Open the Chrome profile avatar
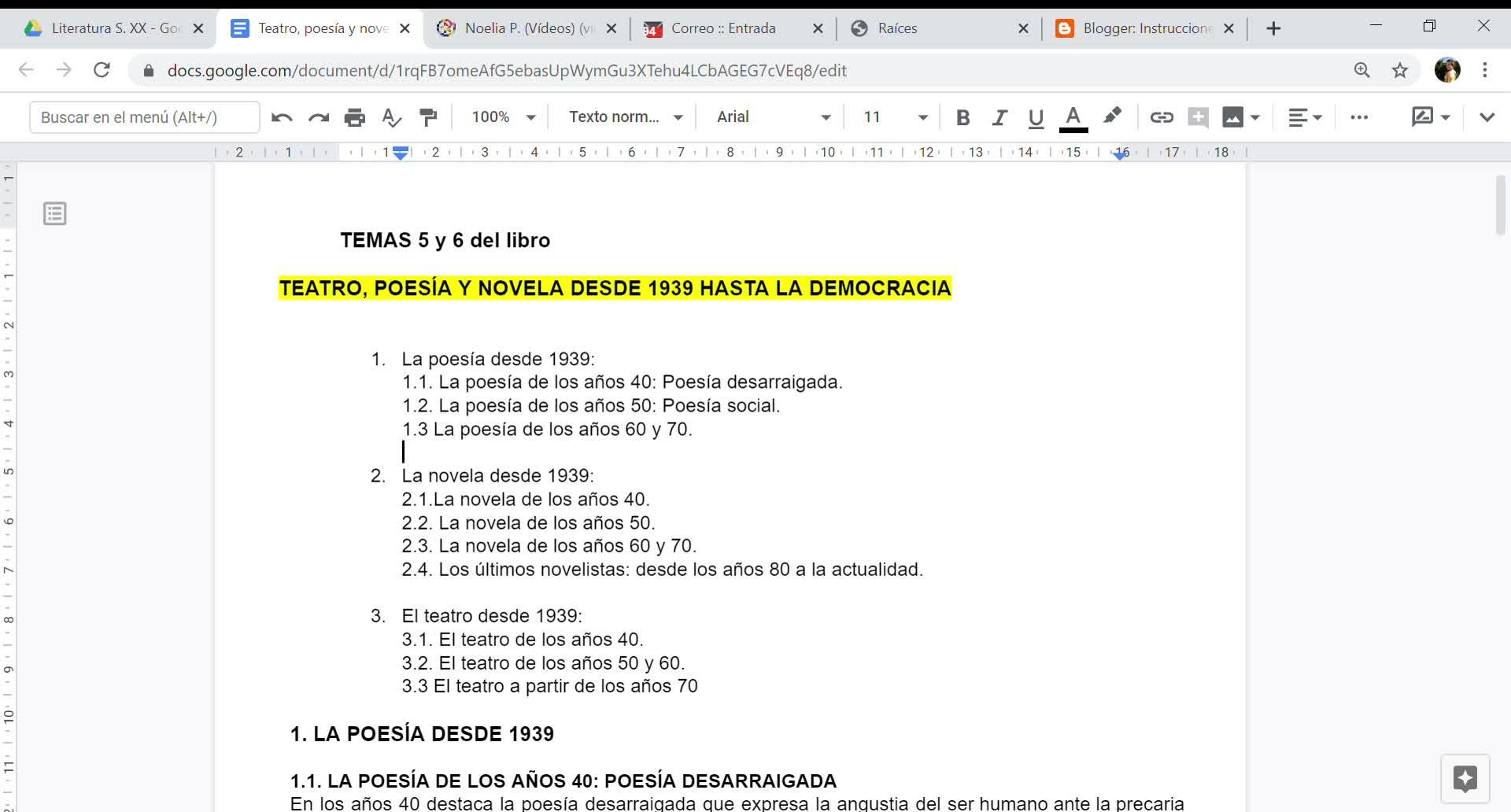1511x812 pixels. pyautogui.click(x=1447, y=70)
